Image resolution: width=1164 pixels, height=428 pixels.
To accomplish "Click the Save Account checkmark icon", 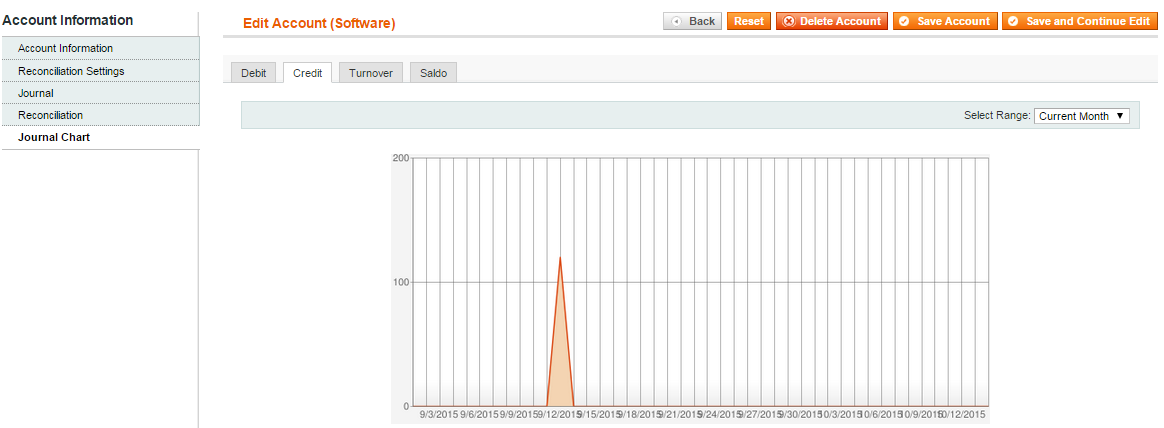I will (903, 21).
